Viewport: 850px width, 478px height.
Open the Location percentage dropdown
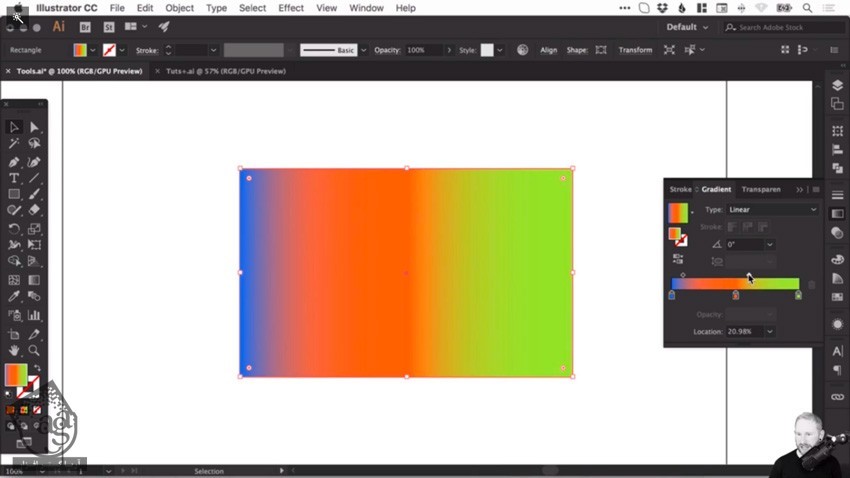(x=770, y=331)
